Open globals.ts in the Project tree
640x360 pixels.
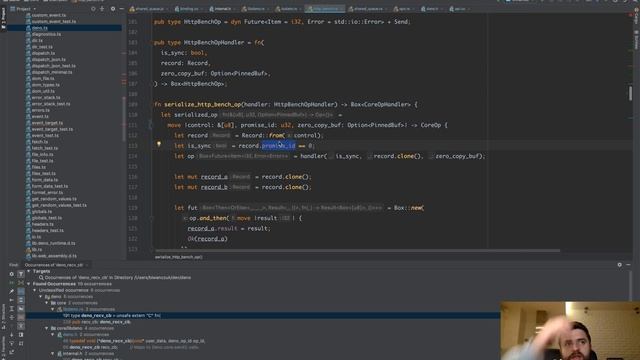(42, 211)
